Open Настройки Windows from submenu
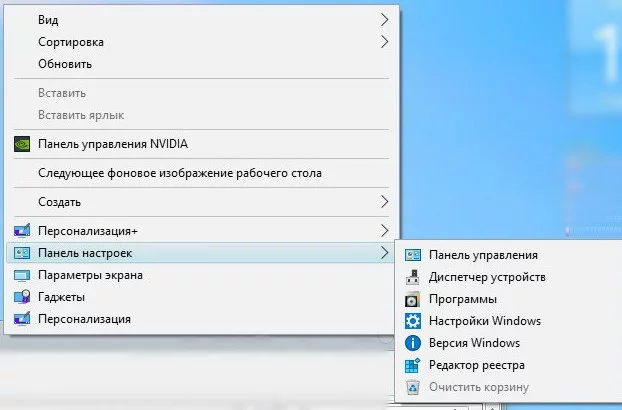Screen dimensions: 622x410 [509, 321]
